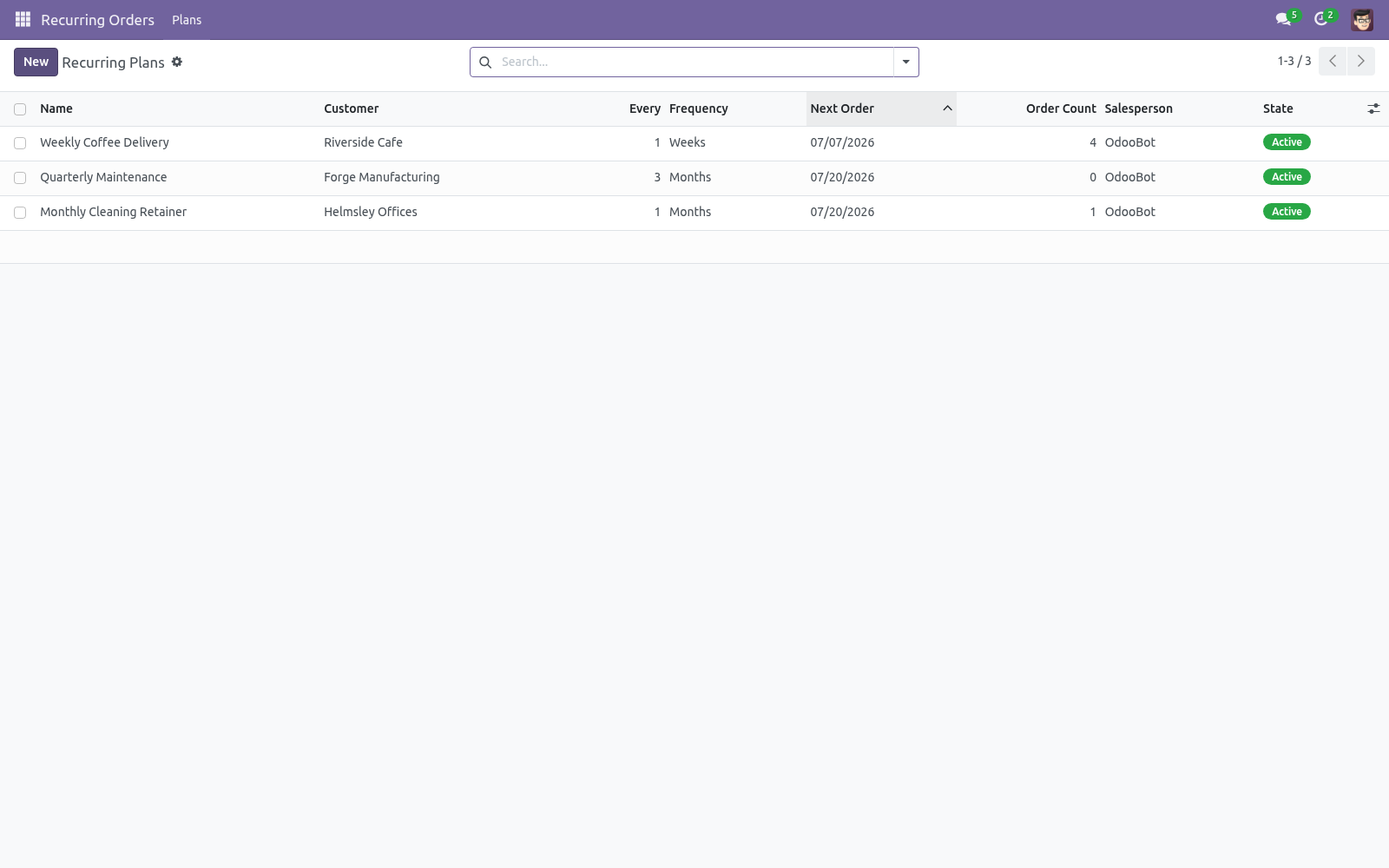Click the Helmsley Offices customer cell
Viewport: 1389px width, 868px height.
(371, 212)
